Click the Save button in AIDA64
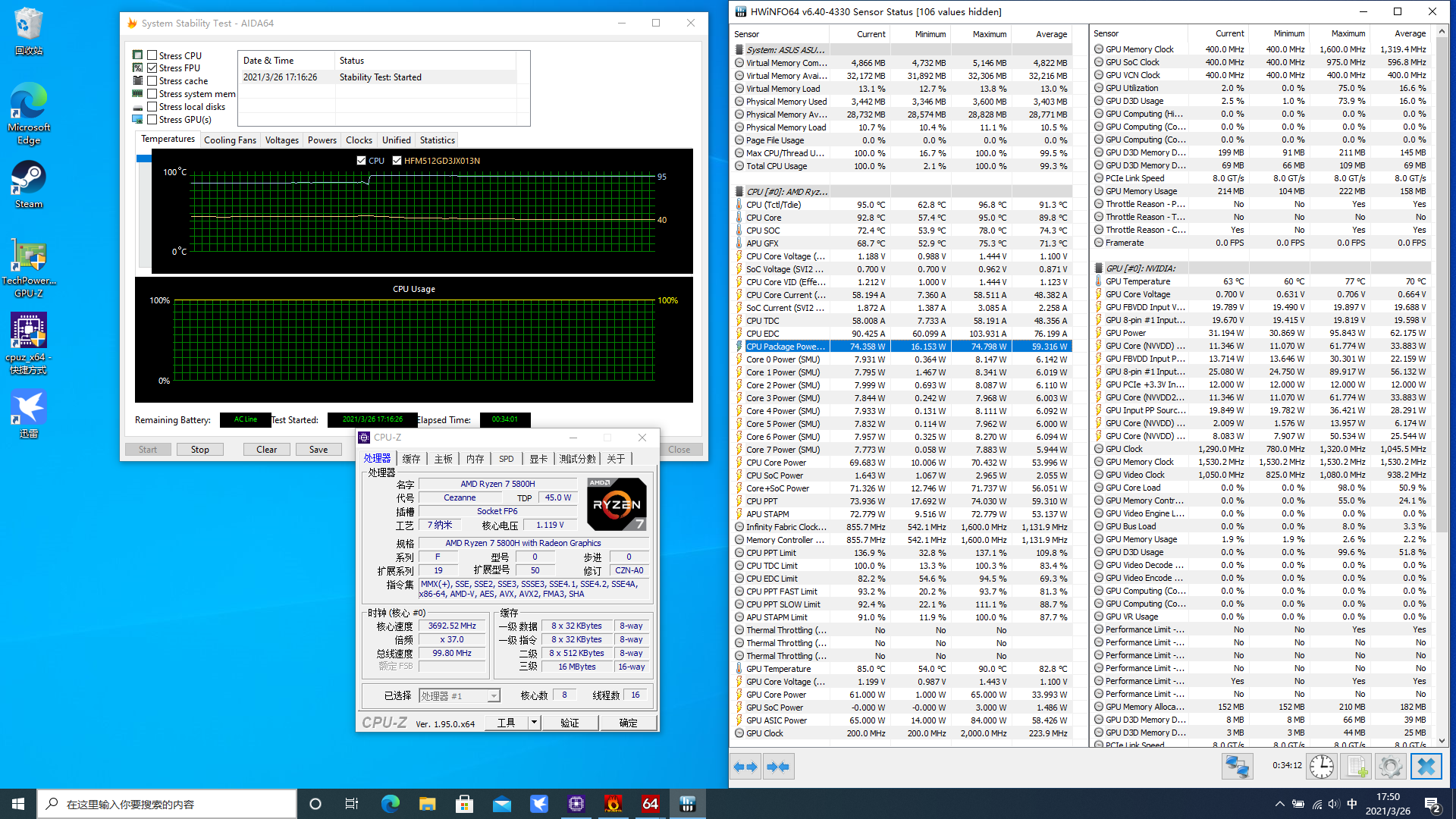1456x819 pixels. [318, 450]
